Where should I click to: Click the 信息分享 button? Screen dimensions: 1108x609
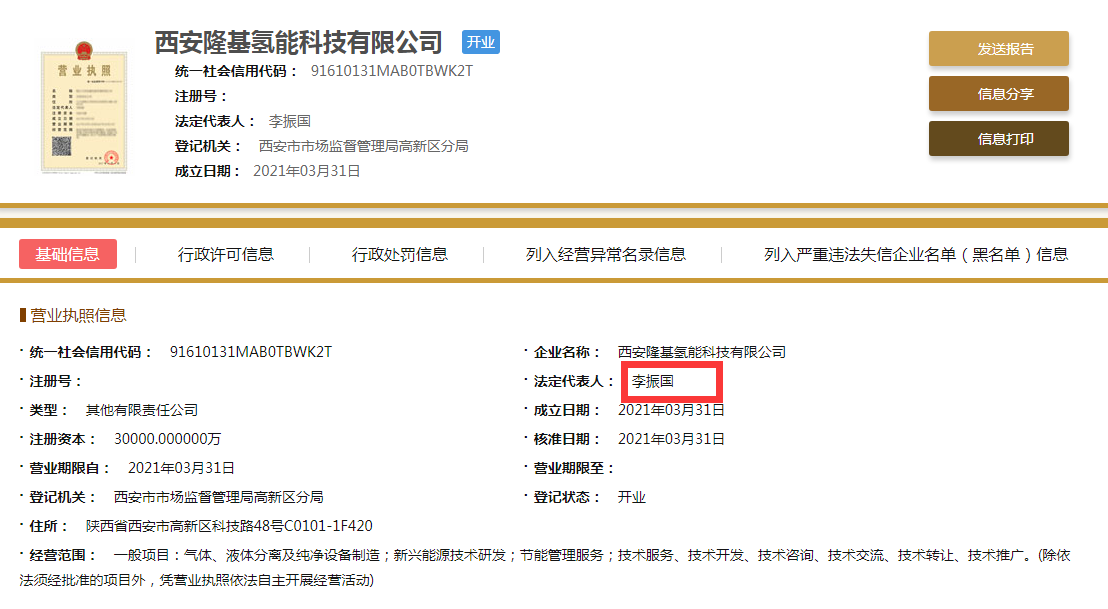[x=998, y=94]
